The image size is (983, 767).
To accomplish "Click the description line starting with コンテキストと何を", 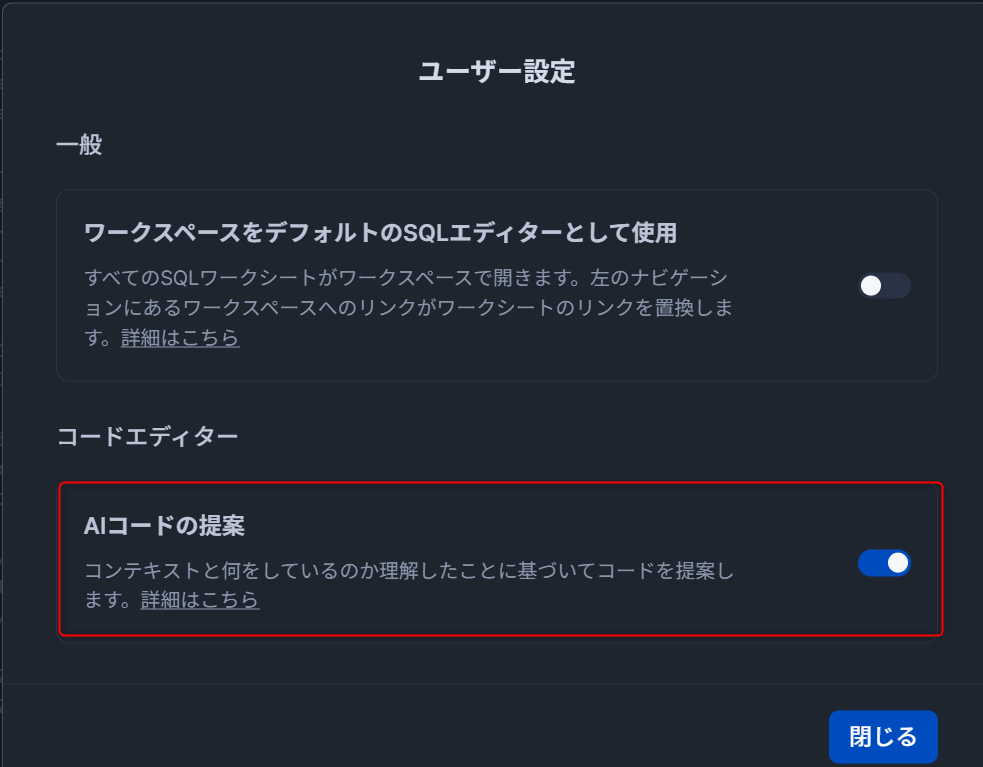I will [x=408, y=572].
